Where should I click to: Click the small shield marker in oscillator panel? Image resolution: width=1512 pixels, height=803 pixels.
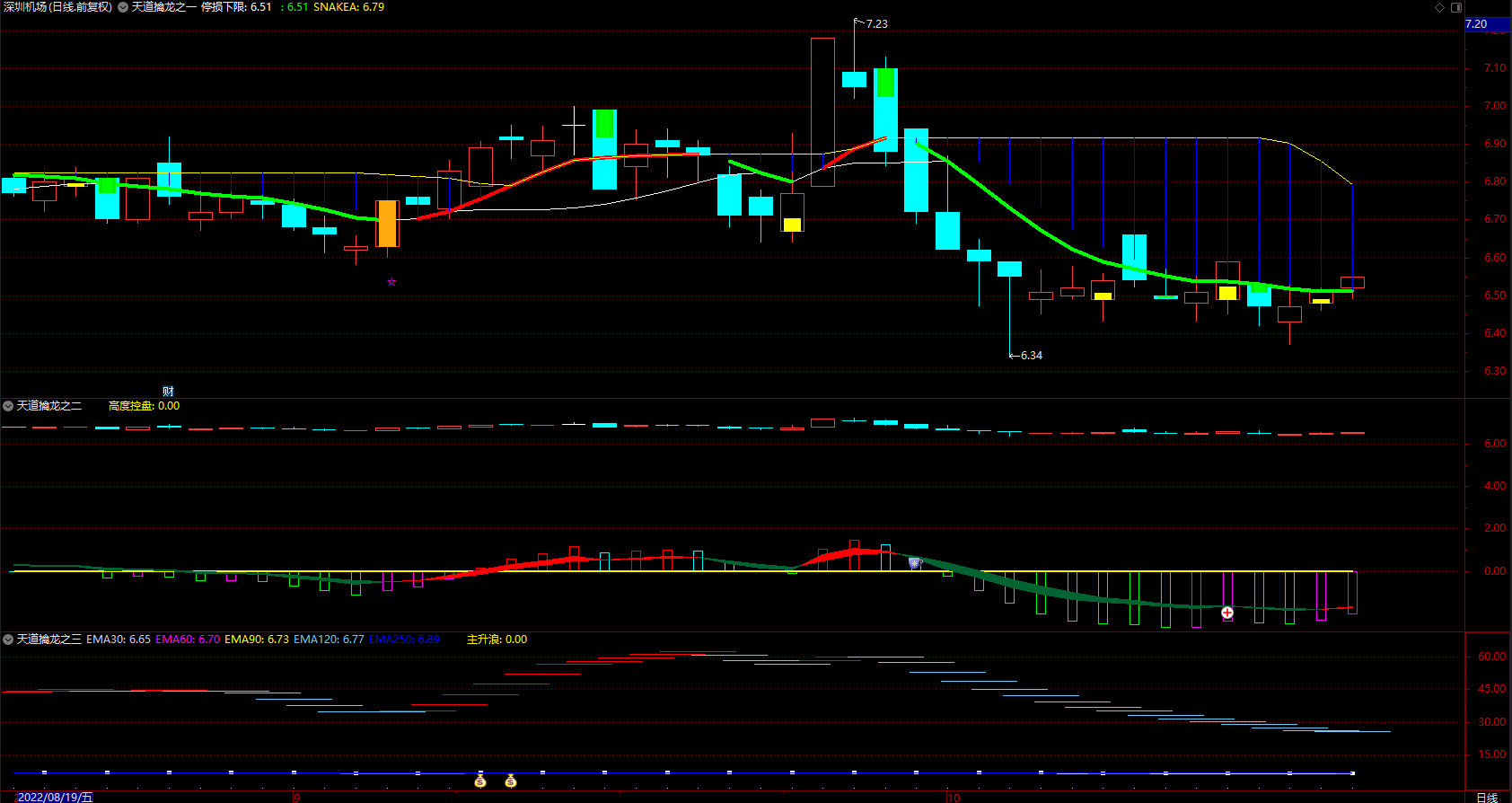914,563
